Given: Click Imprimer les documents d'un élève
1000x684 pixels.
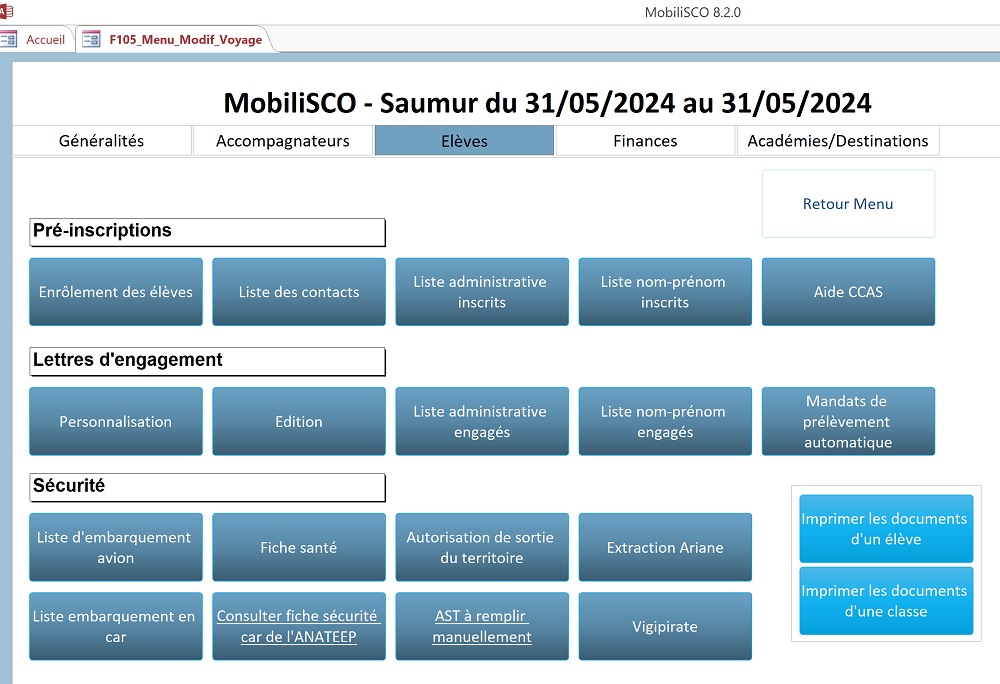Looking at the screenshot, I should pos(886,529).
